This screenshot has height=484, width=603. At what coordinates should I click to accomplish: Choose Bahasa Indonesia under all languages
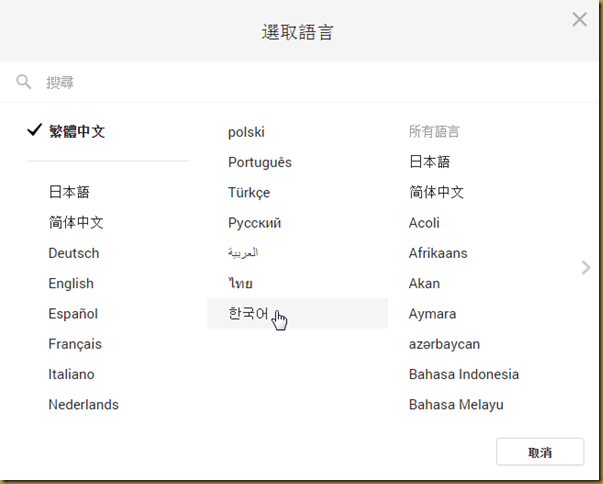point(464,374)
